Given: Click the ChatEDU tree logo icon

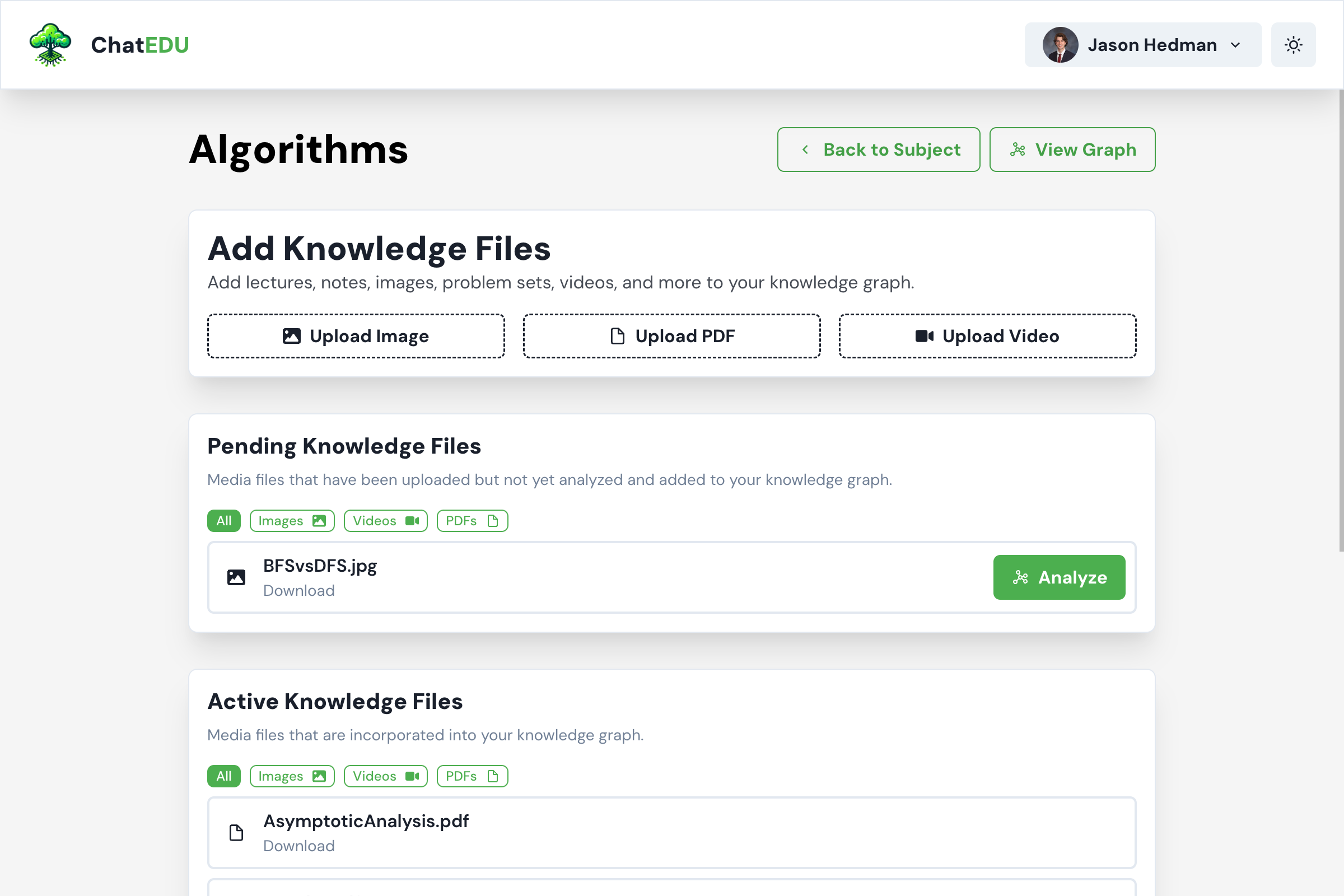Looking at the screenshot, I should pos(50,45).
